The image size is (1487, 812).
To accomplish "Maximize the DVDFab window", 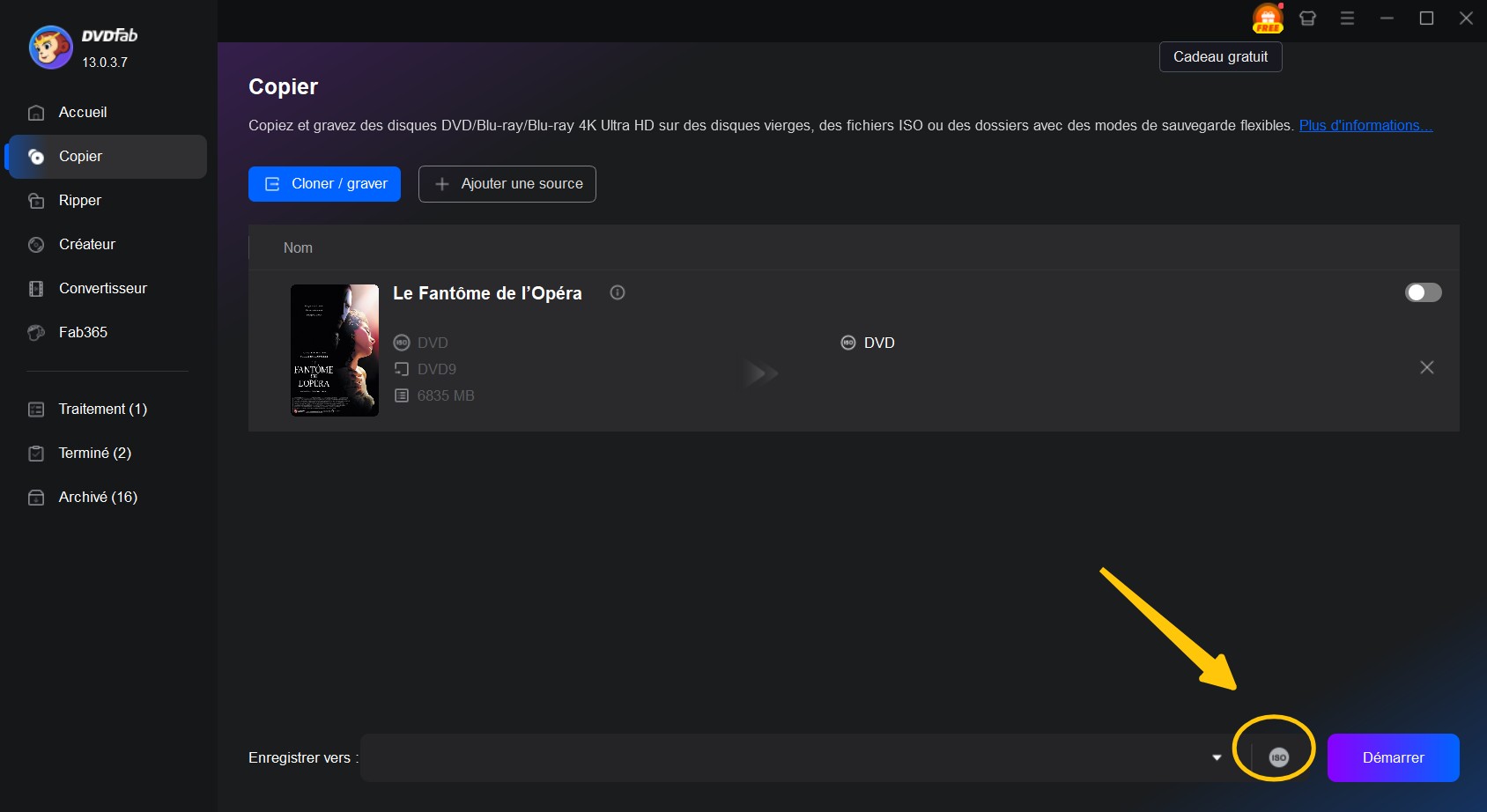I will point(1426,18).
